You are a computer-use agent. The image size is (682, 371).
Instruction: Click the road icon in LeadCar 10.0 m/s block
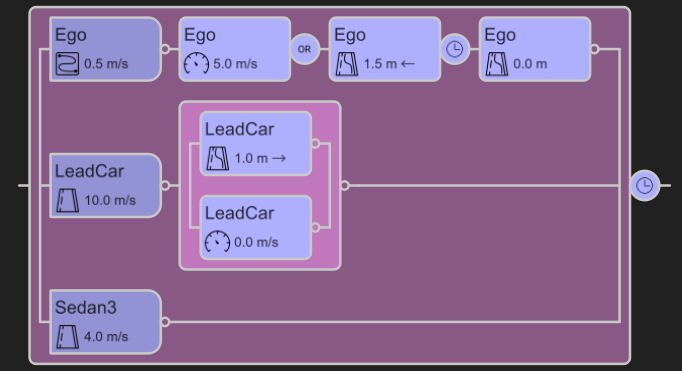click(68, 201)
